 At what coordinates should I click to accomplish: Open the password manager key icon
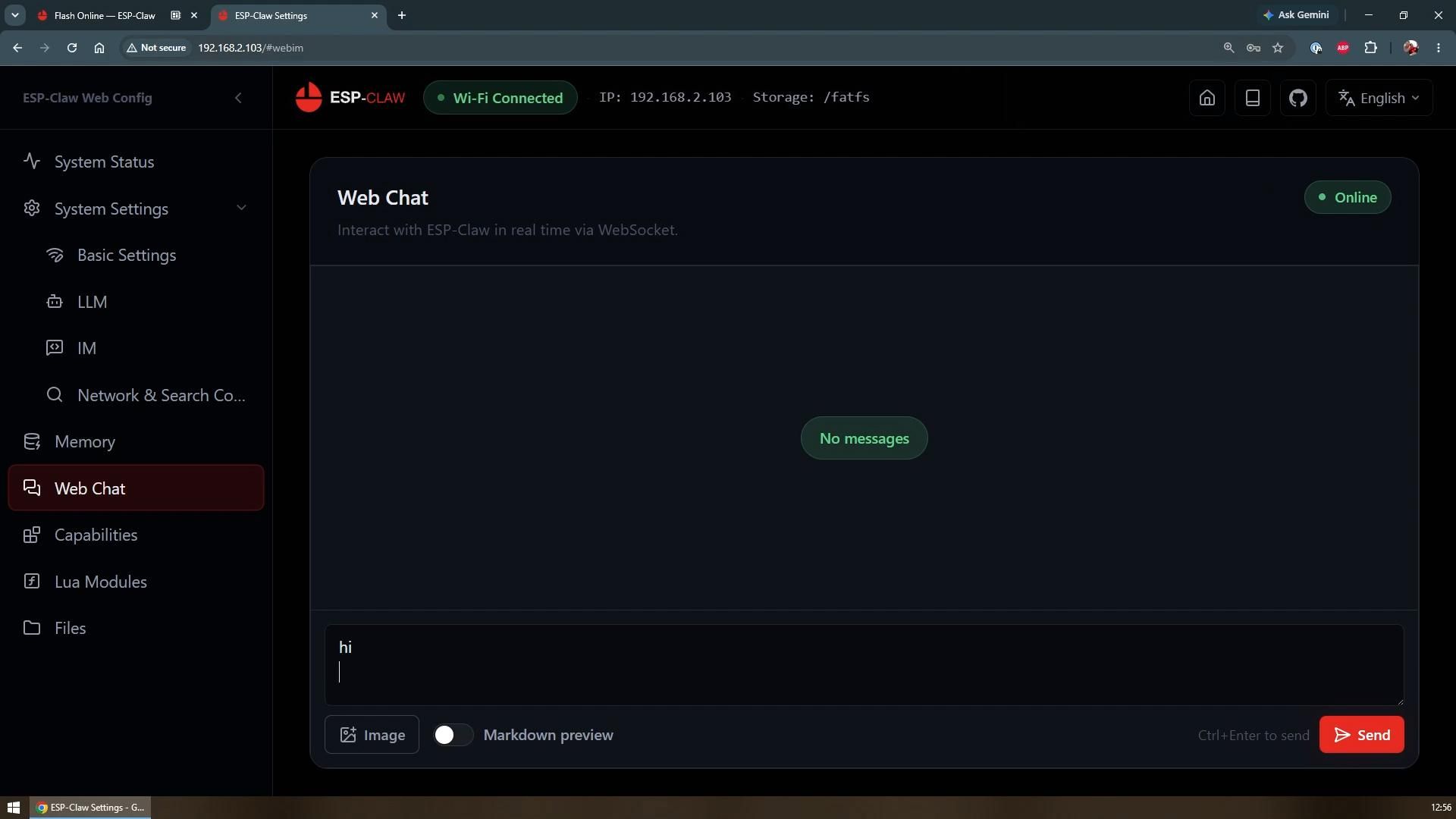click(1254, 48)
